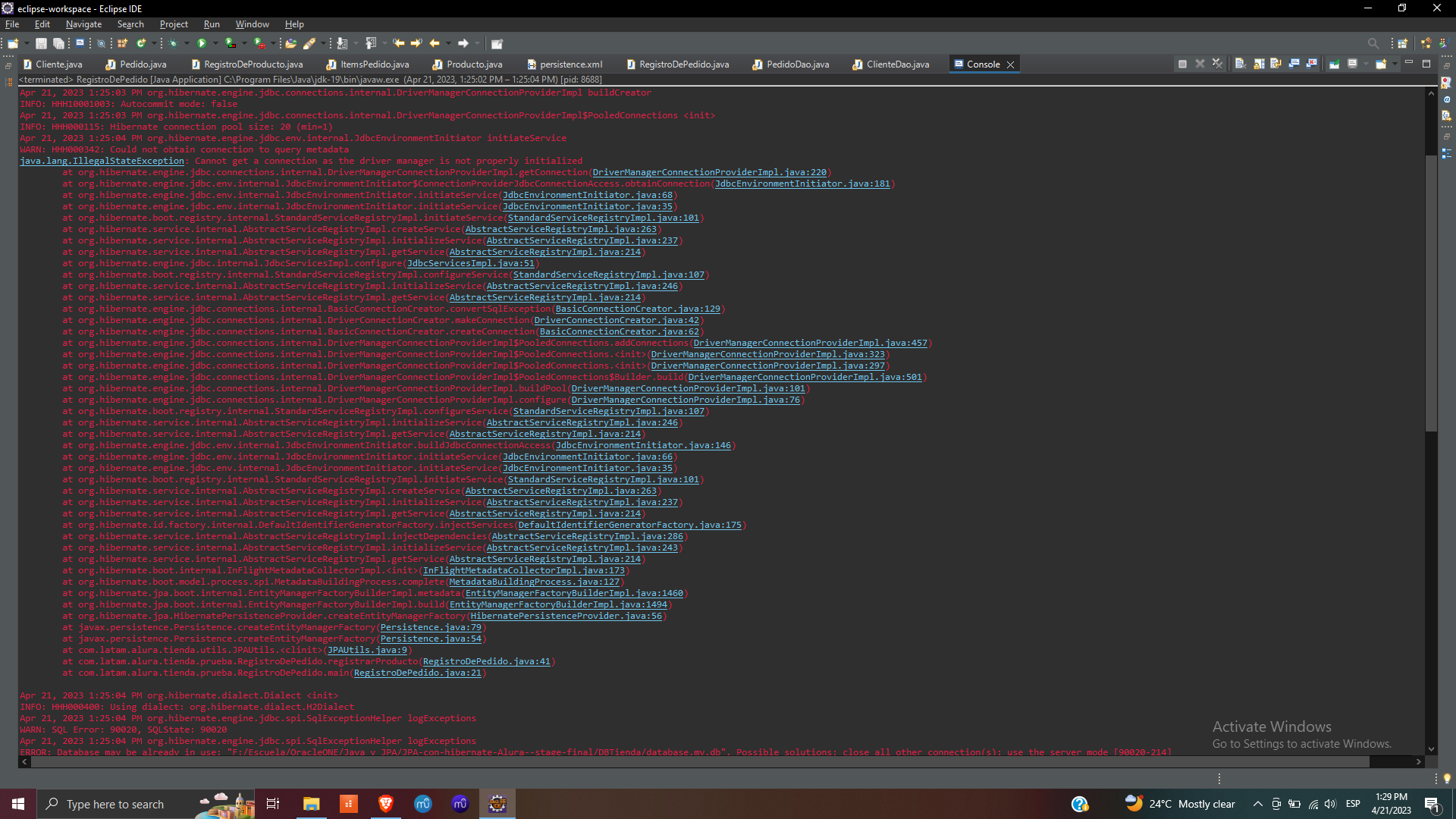Screen dimensions: 1456x819
Task: Open the Problems view trim icon
Action: click(x=1446, y=82)
